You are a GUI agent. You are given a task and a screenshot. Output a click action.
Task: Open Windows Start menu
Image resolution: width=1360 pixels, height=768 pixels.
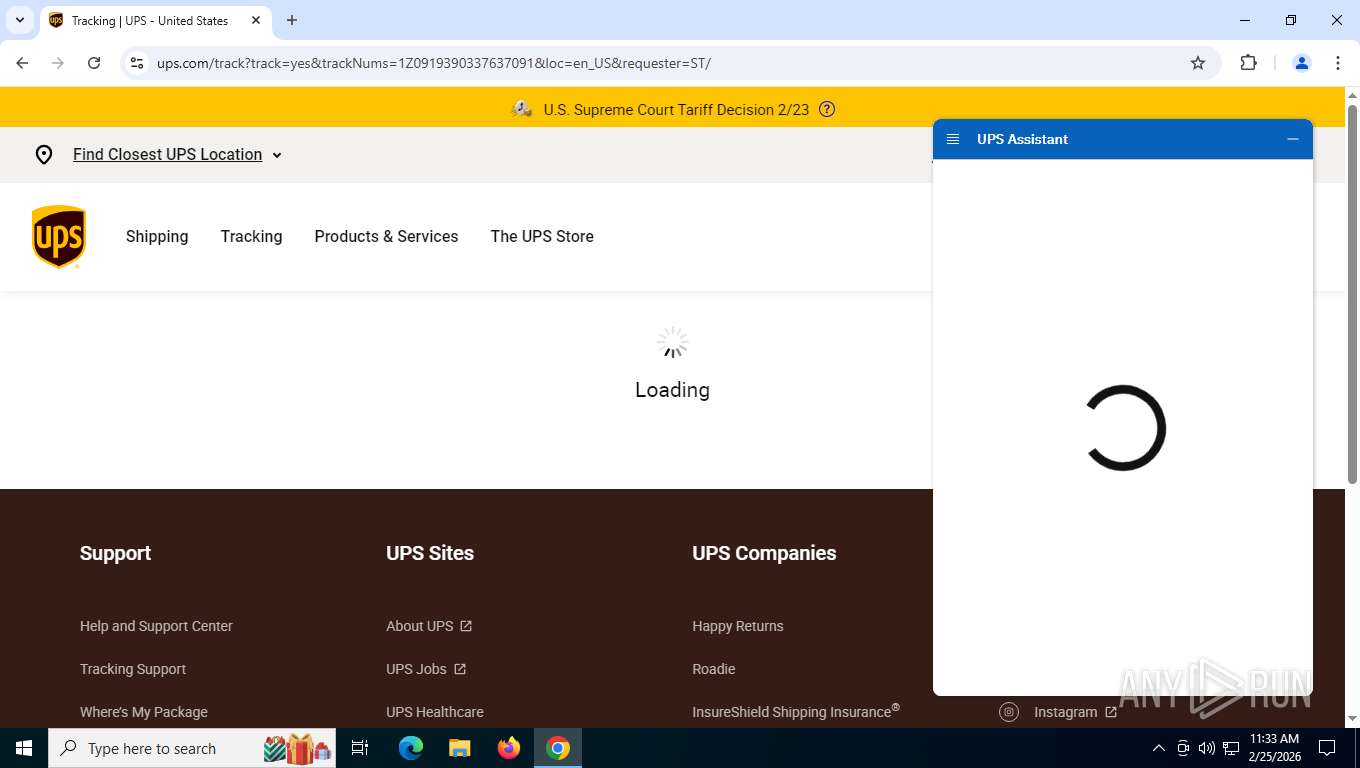click(x=24, y=748)
